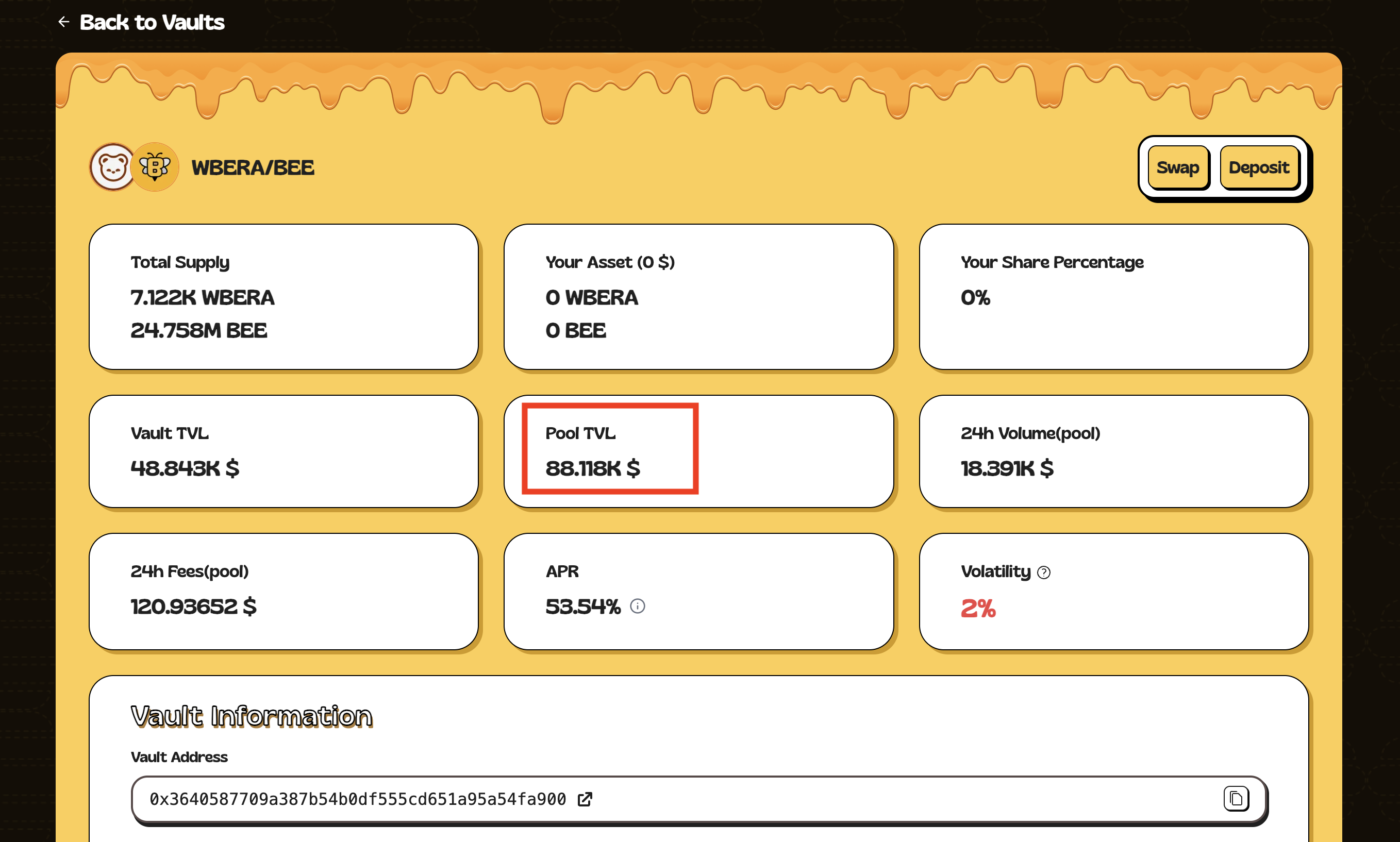Select the 120.93652 $ fees value
This screenshot has width=1400, height=842.
[193, 607]
